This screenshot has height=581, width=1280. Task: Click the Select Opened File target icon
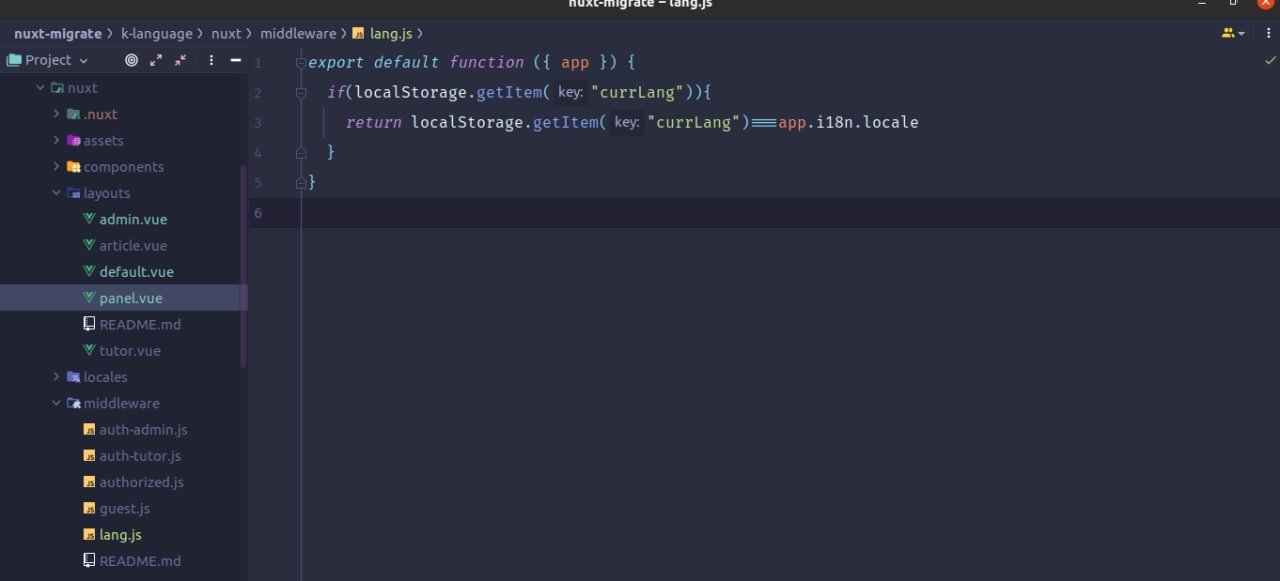[x=131, y=60]
